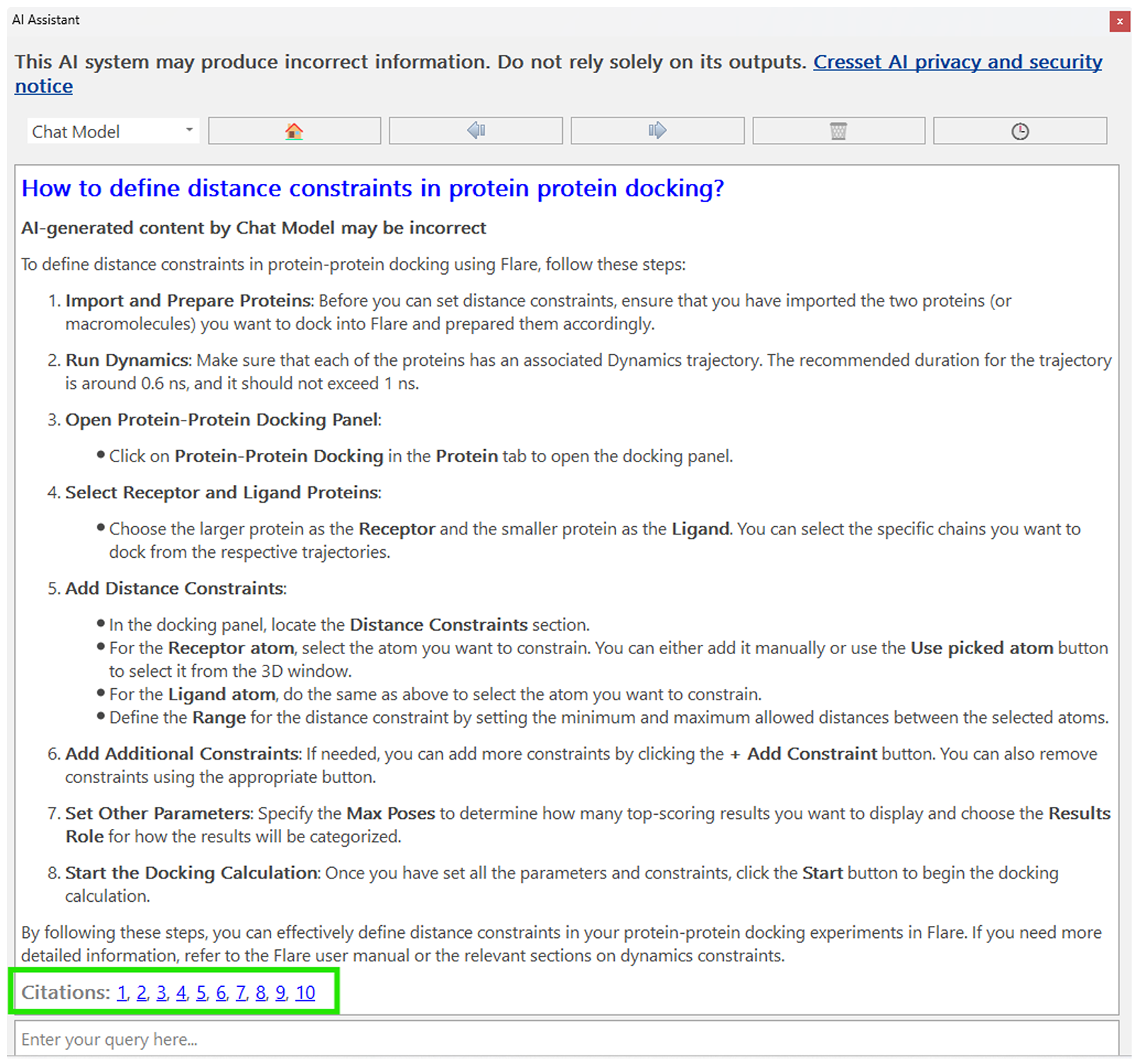The image size is (1133, 1064).
Task: Open citation 1 link
Action: pyautogui.click(x=122, y=993)
